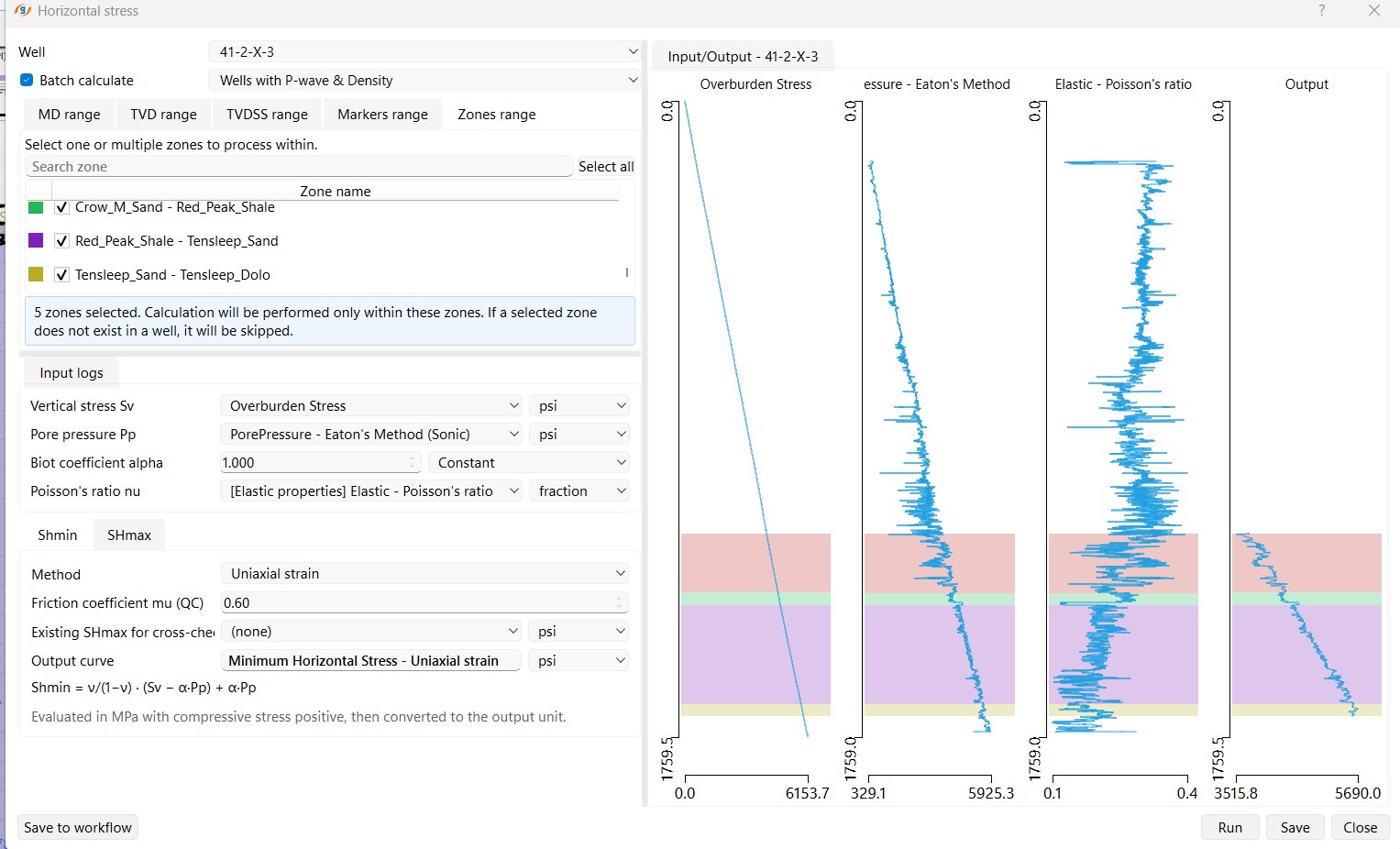Viewport: 1400px width, 849px height.
Task: Open the Wells with P-wave & Density dropdown
Action: 424,81
